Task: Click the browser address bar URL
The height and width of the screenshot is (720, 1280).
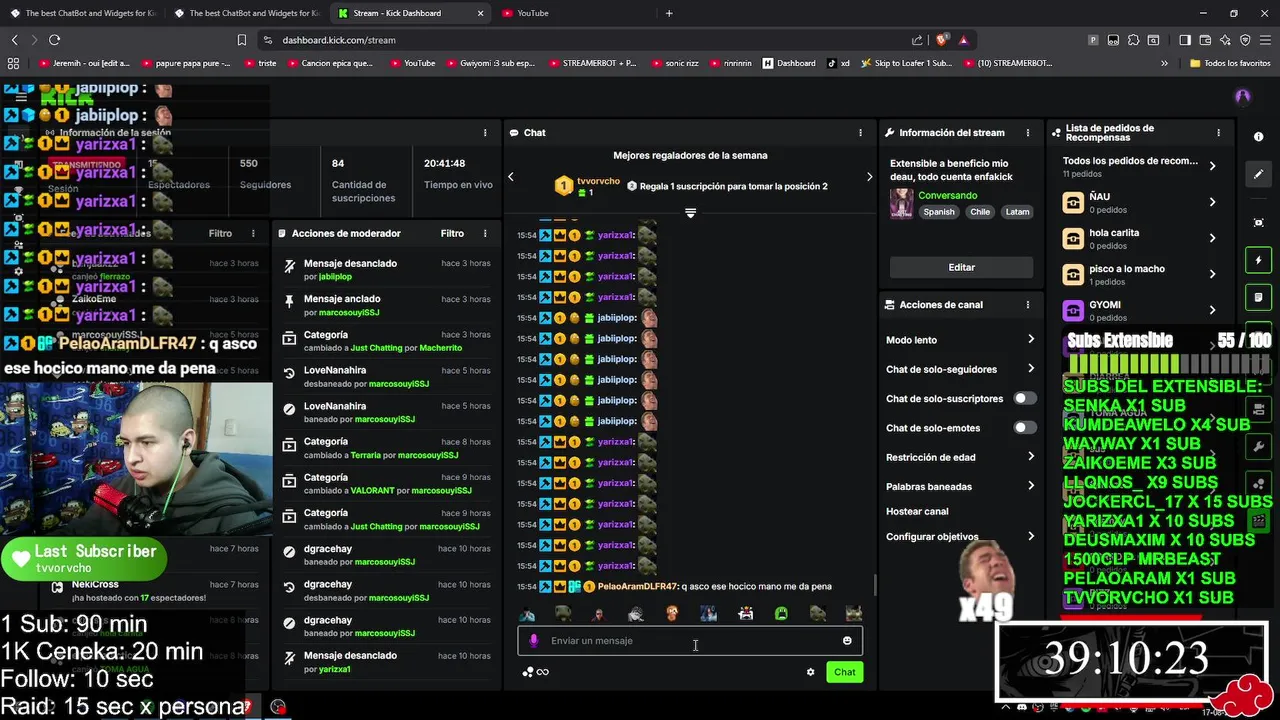Action: pyautogui.click(x=339, y=40)
